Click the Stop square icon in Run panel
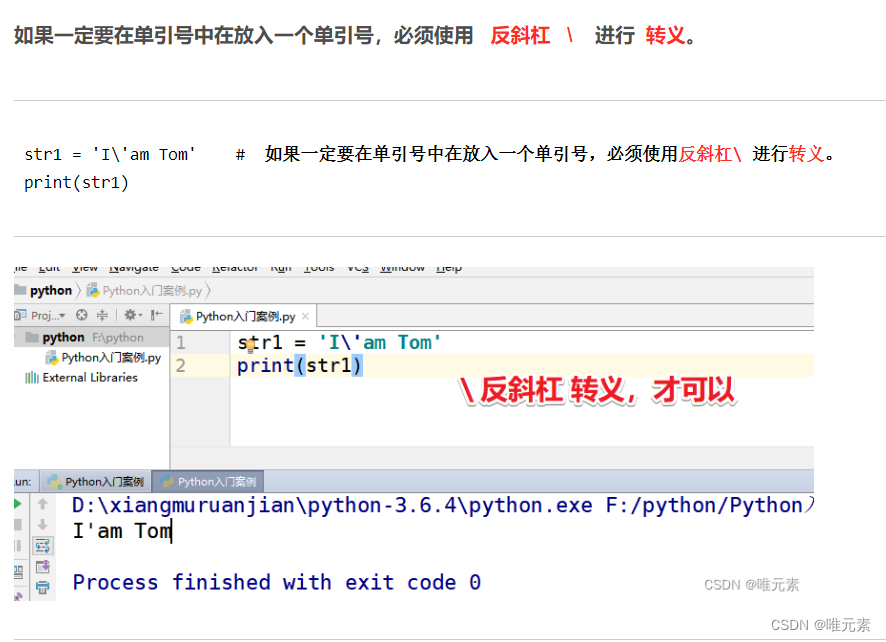The width and height of the screenshot is (886, 642). (x=18, y=524)
